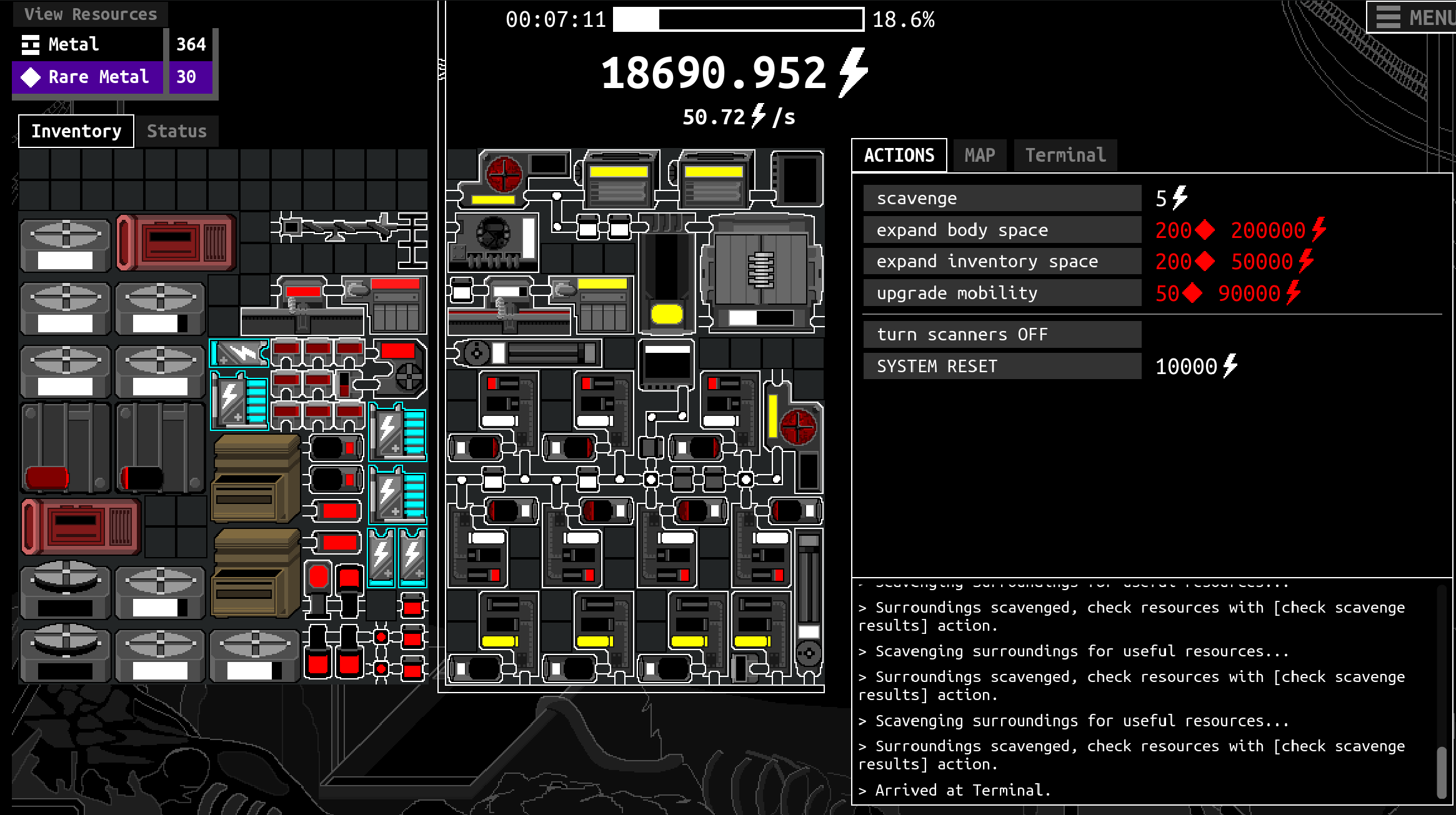
Task: Click upgrade mobility action
Action: pos(1002,293)
